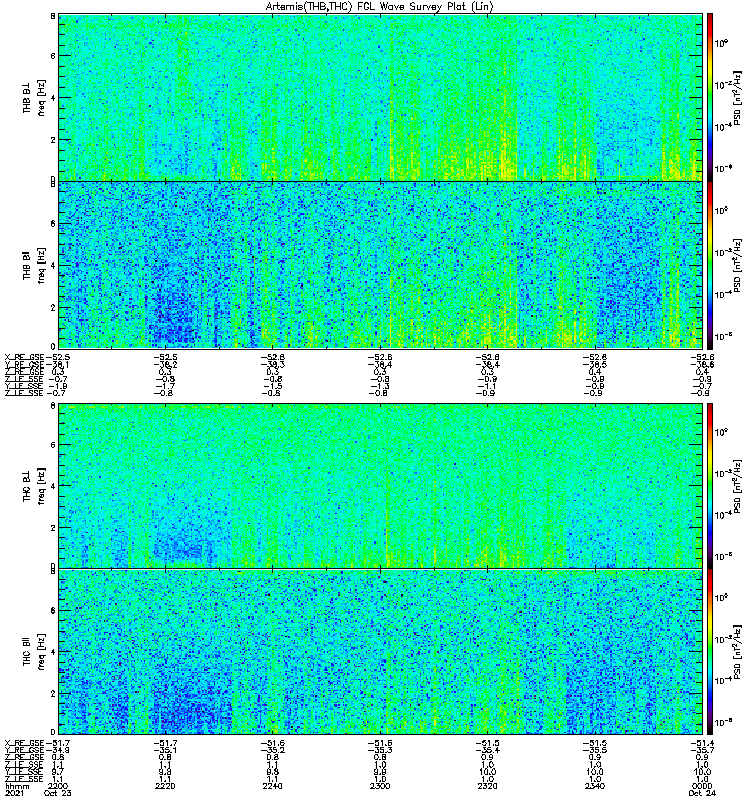The width and height of the screenshot is (750, 800).
Task: Click the -52.5 X_RE_GSE value under the 2220 tick
Action: click(165, 357)
